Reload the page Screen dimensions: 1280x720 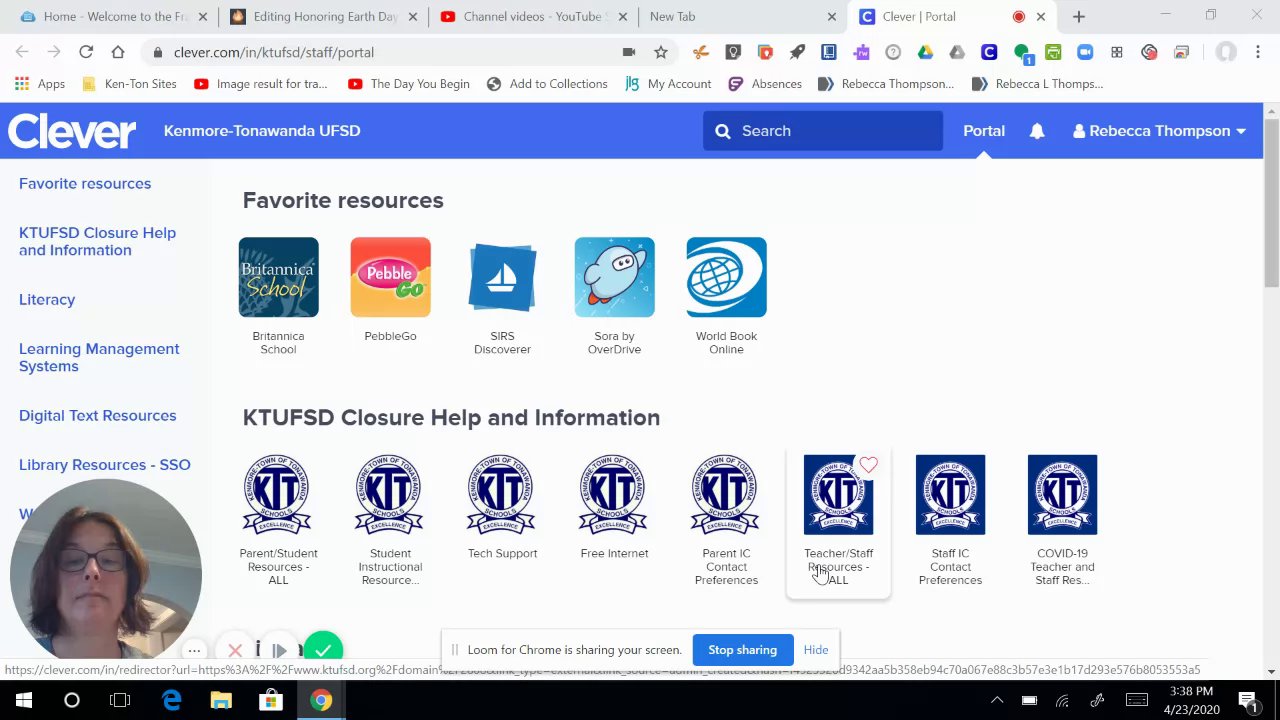pos(86,52)
